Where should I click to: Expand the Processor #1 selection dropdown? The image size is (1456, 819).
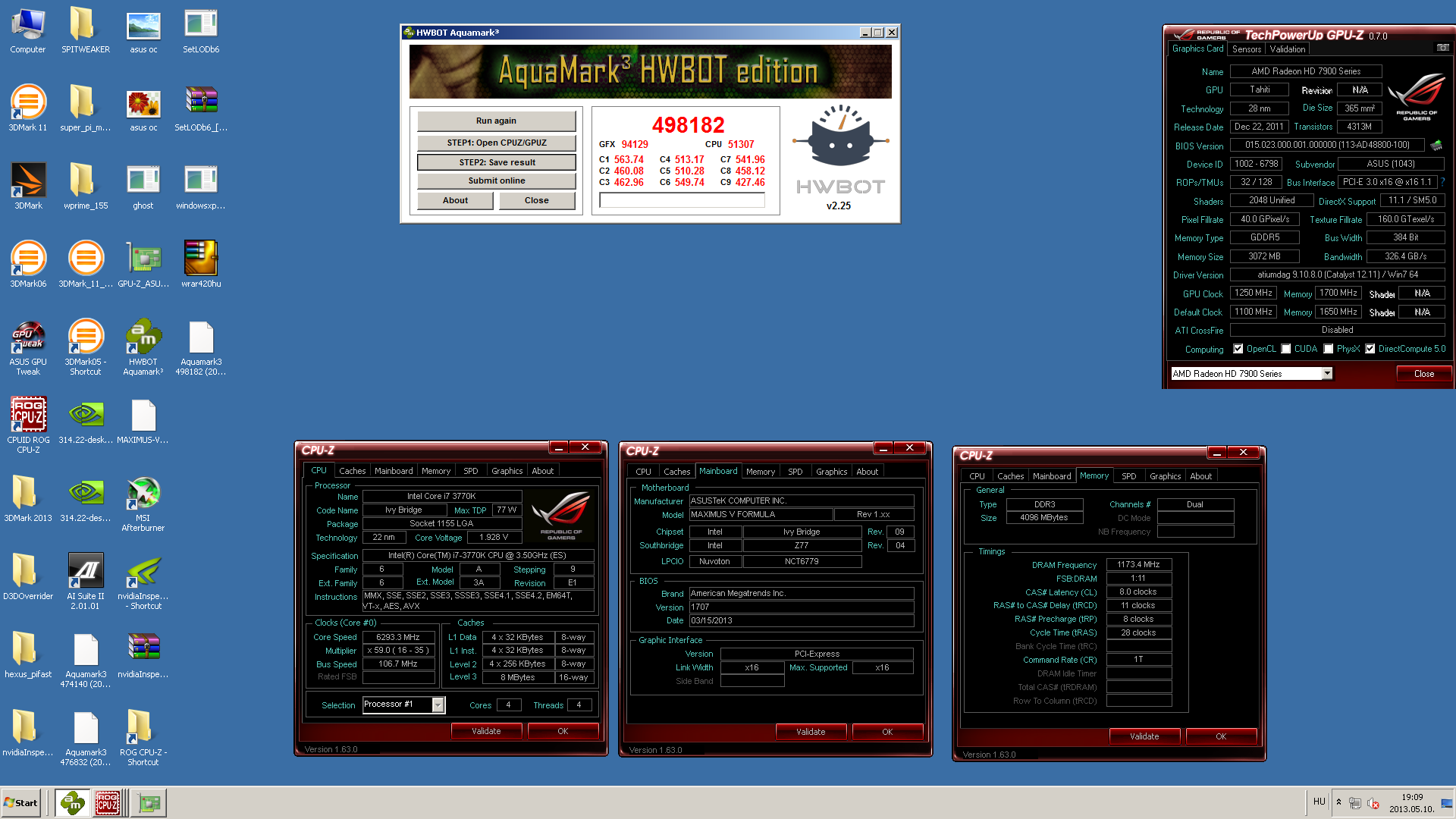click(x=438, y=704)
